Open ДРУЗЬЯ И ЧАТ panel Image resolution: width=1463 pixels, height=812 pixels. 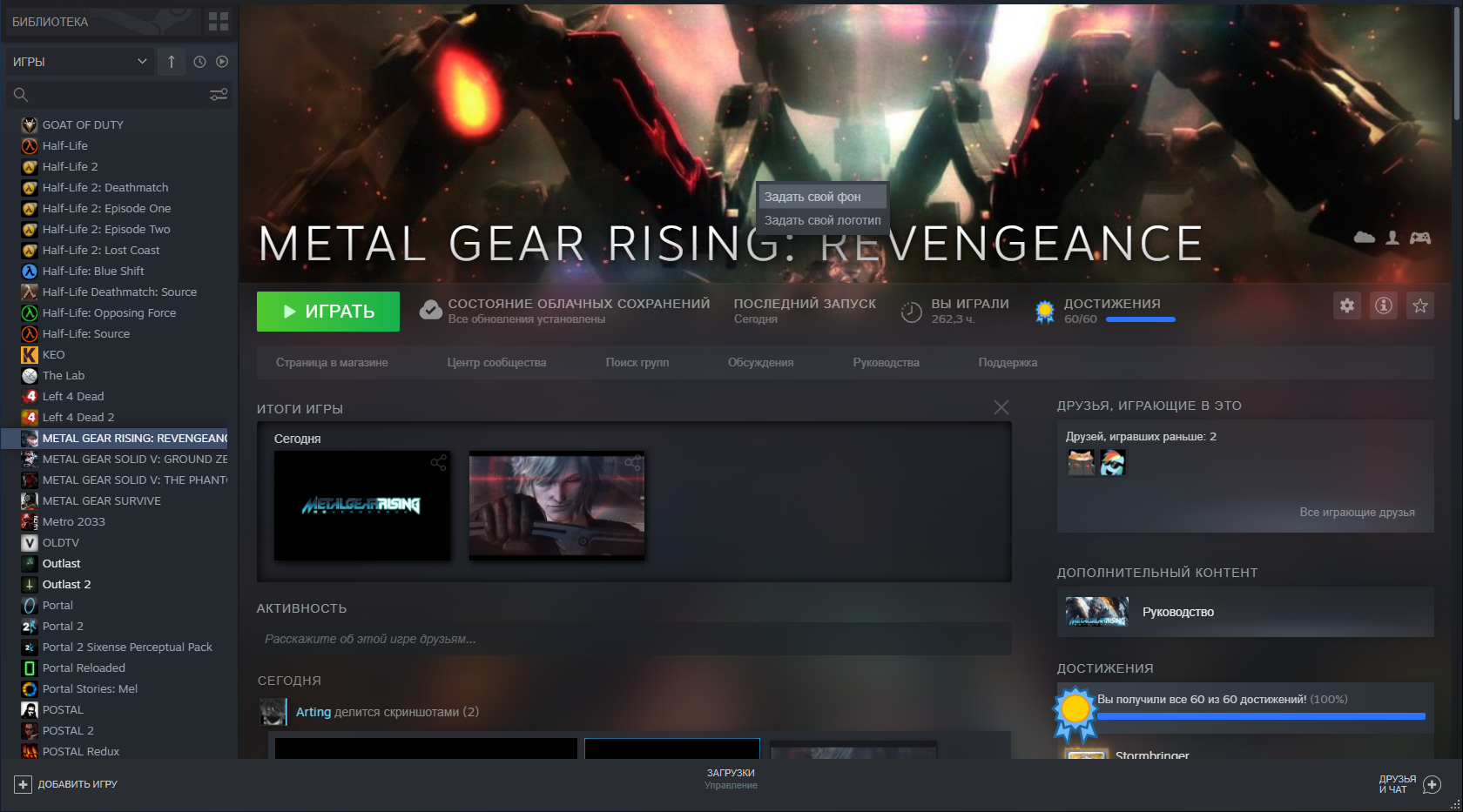pyautogui.click(x=1409, y=784)
